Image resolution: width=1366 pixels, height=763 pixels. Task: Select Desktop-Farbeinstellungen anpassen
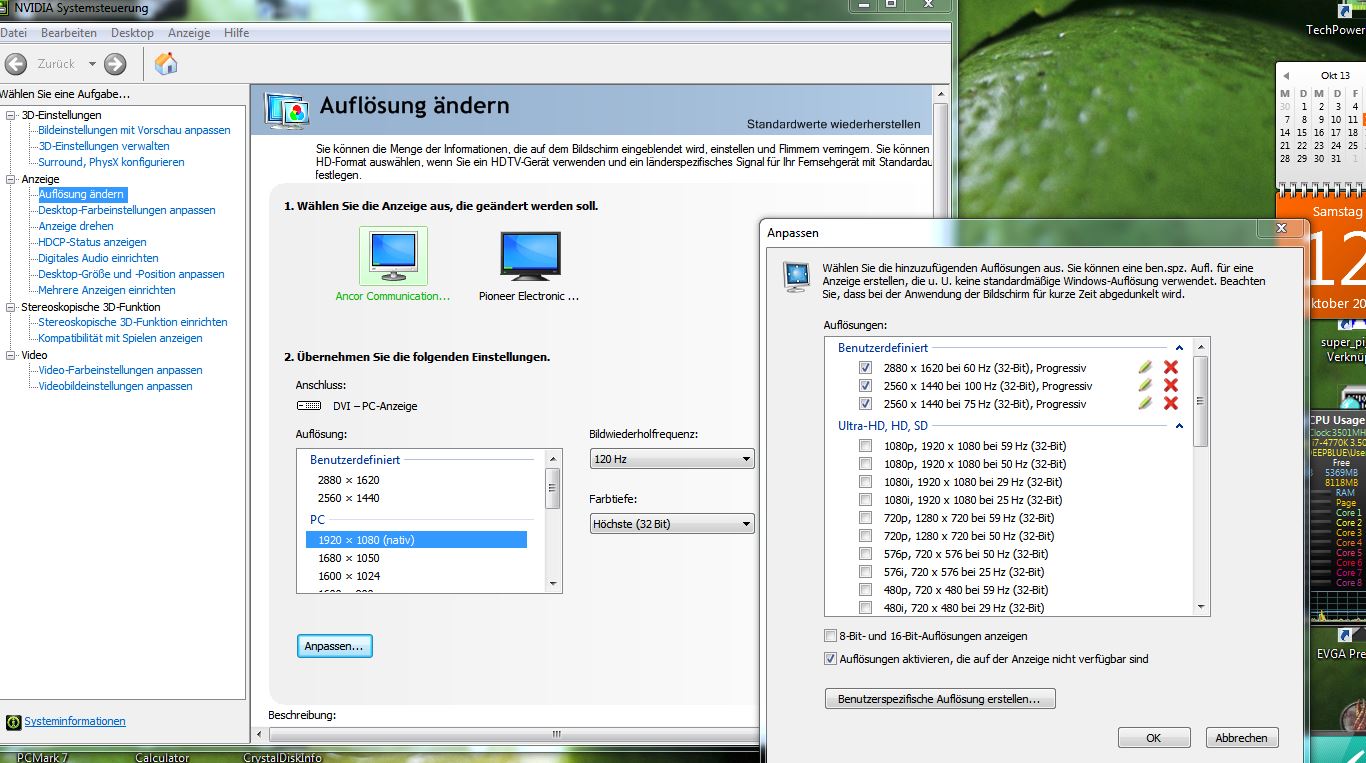point(127,210)
